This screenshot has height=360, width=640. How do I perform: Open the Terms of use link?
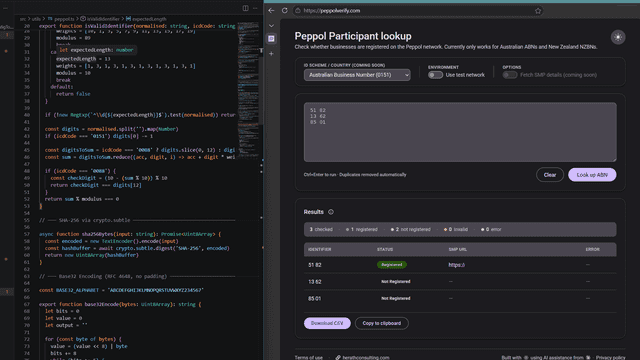point(309,358)
